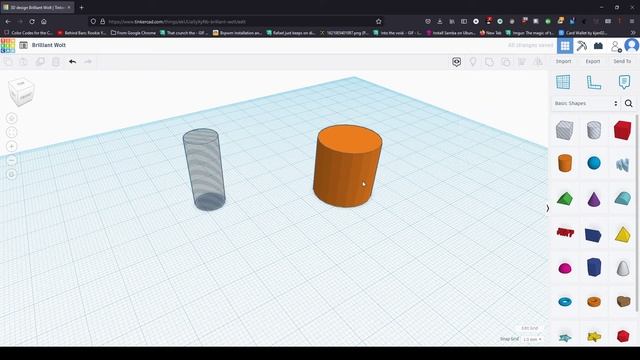This screenshot has height=360, width=640.
Task: Click the Export button
Action: [x=593, y=61]
